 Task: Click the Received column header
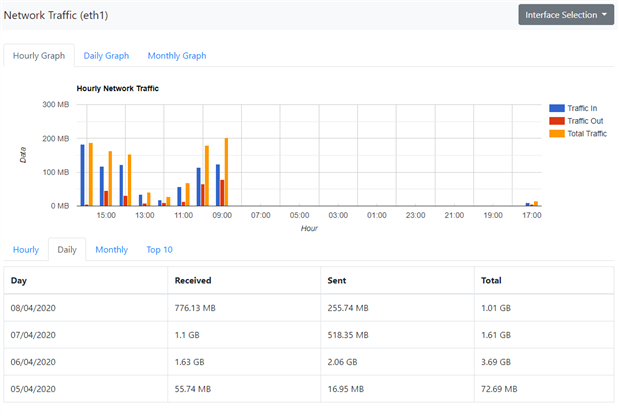tap(192, 281)
